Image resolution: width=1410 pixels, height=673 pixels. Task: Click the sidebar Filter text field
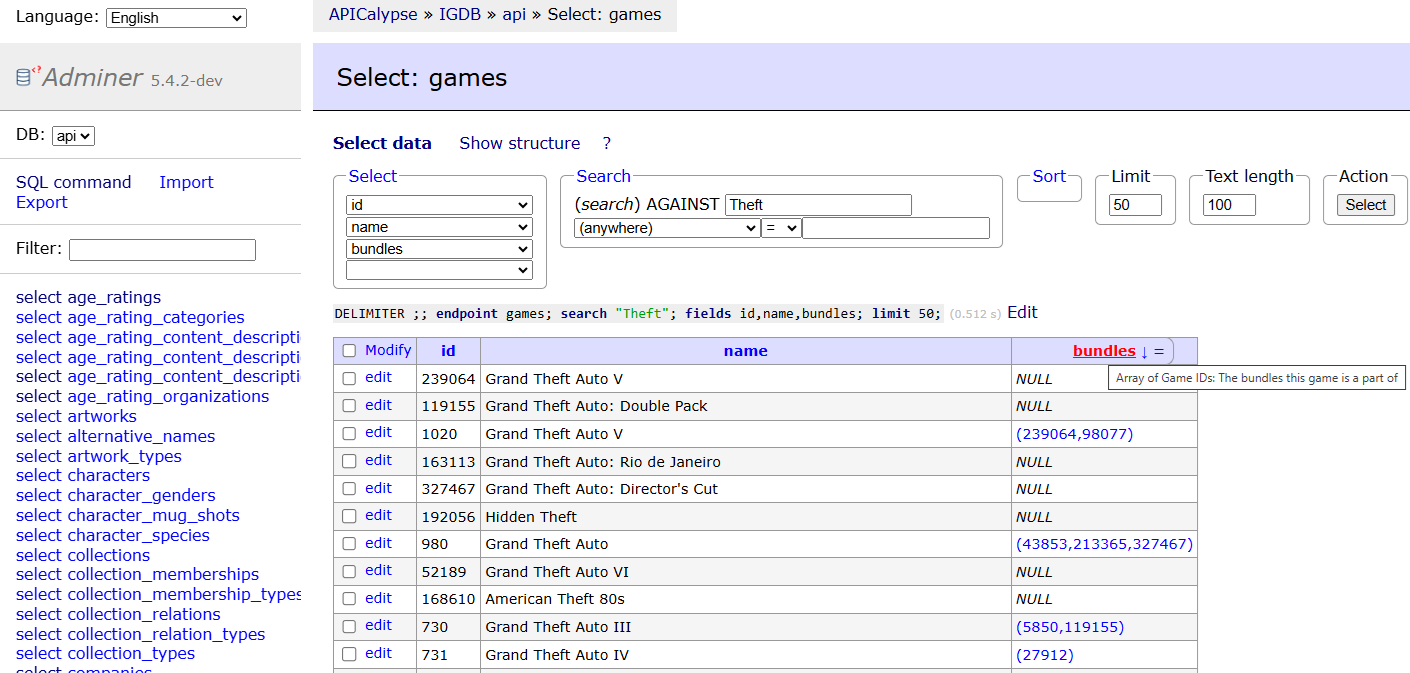point(162,250)
